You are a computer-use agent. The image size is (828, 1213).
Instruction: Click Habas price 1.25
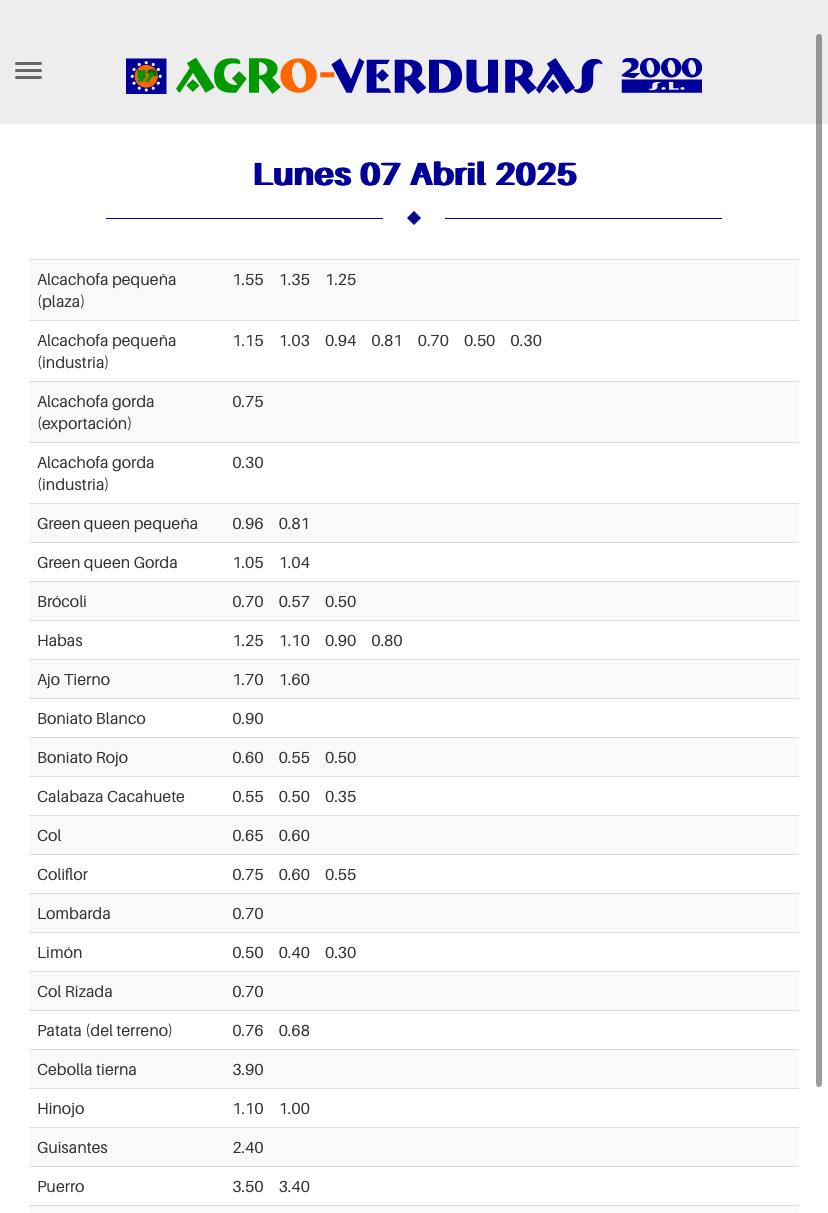point(248,640)
